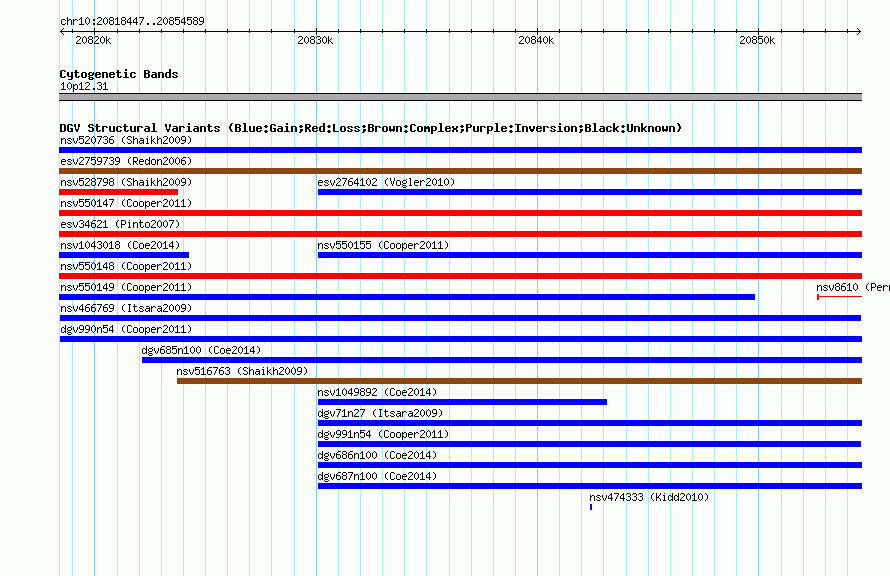Select the blue esv2764102 gain bar

point(590,192)
